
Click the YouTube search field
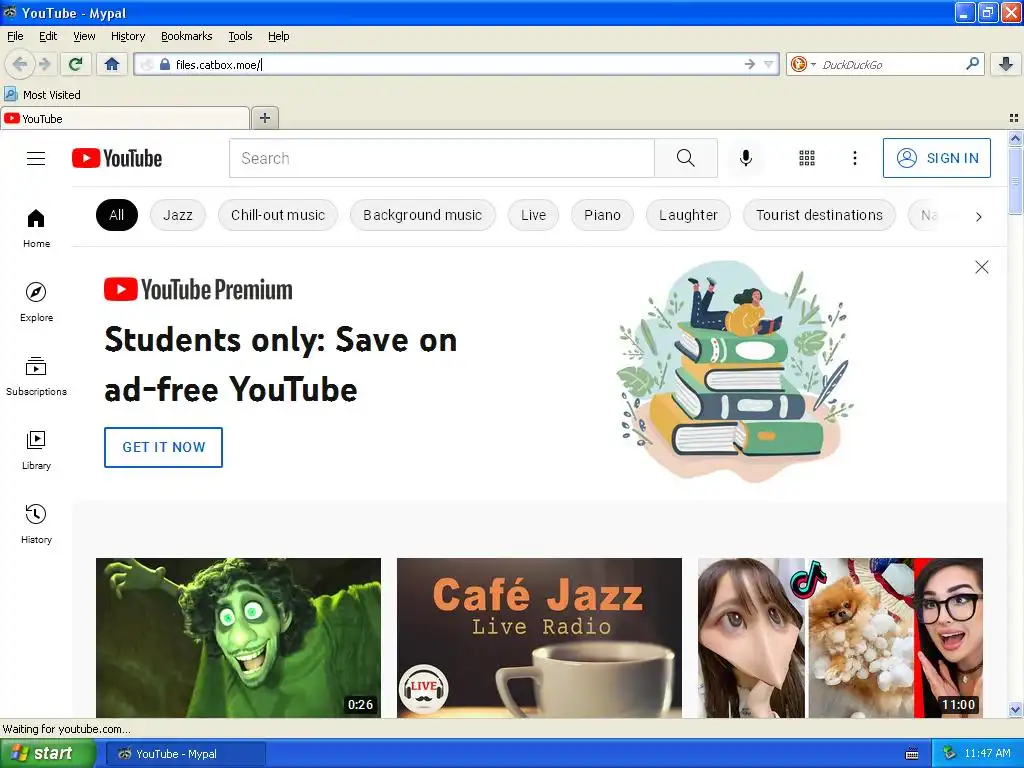[x=441, y=158]
